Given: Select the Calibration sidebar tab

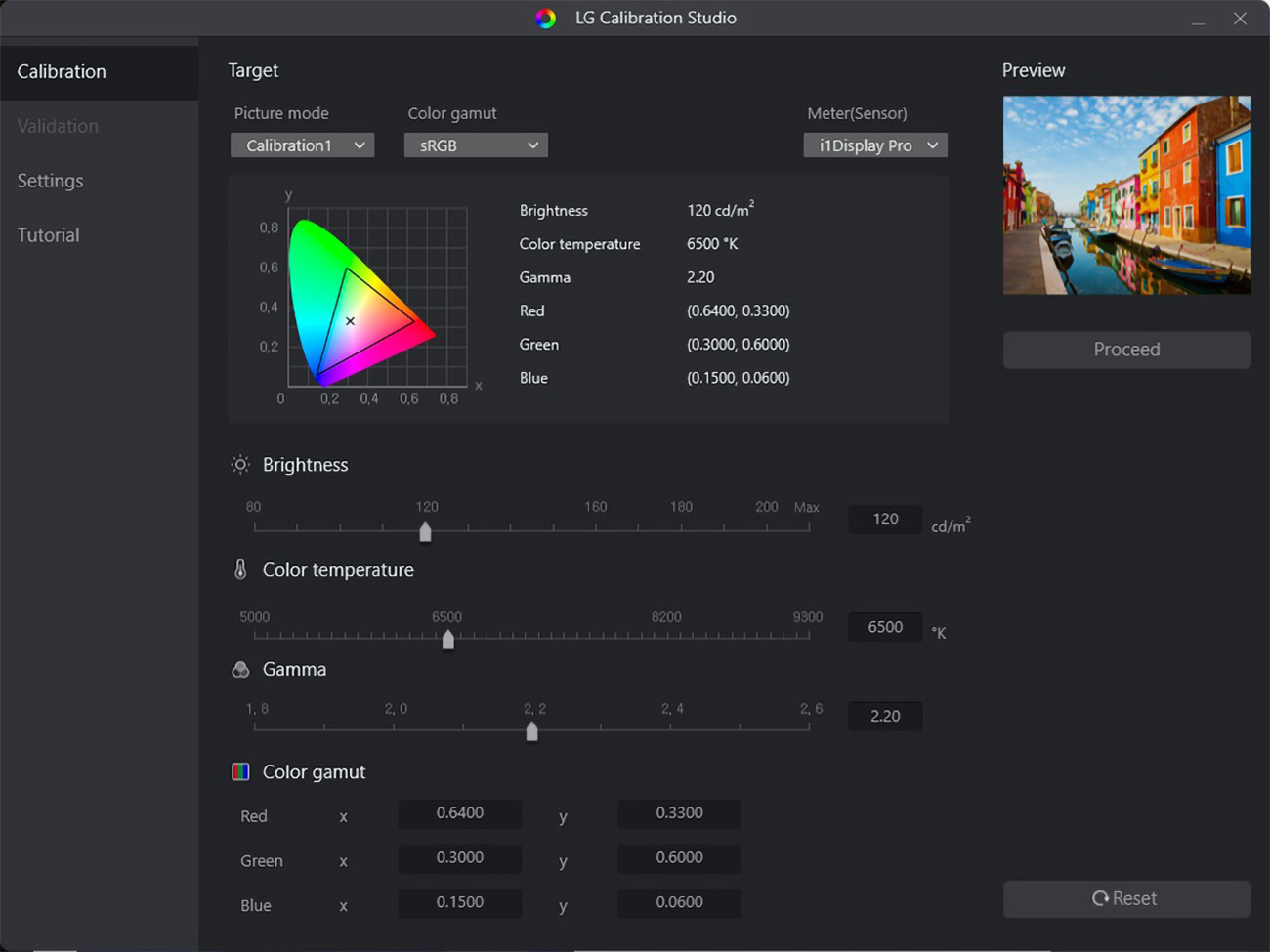Looking at the screenshot, I should click(x=62, y=72).
